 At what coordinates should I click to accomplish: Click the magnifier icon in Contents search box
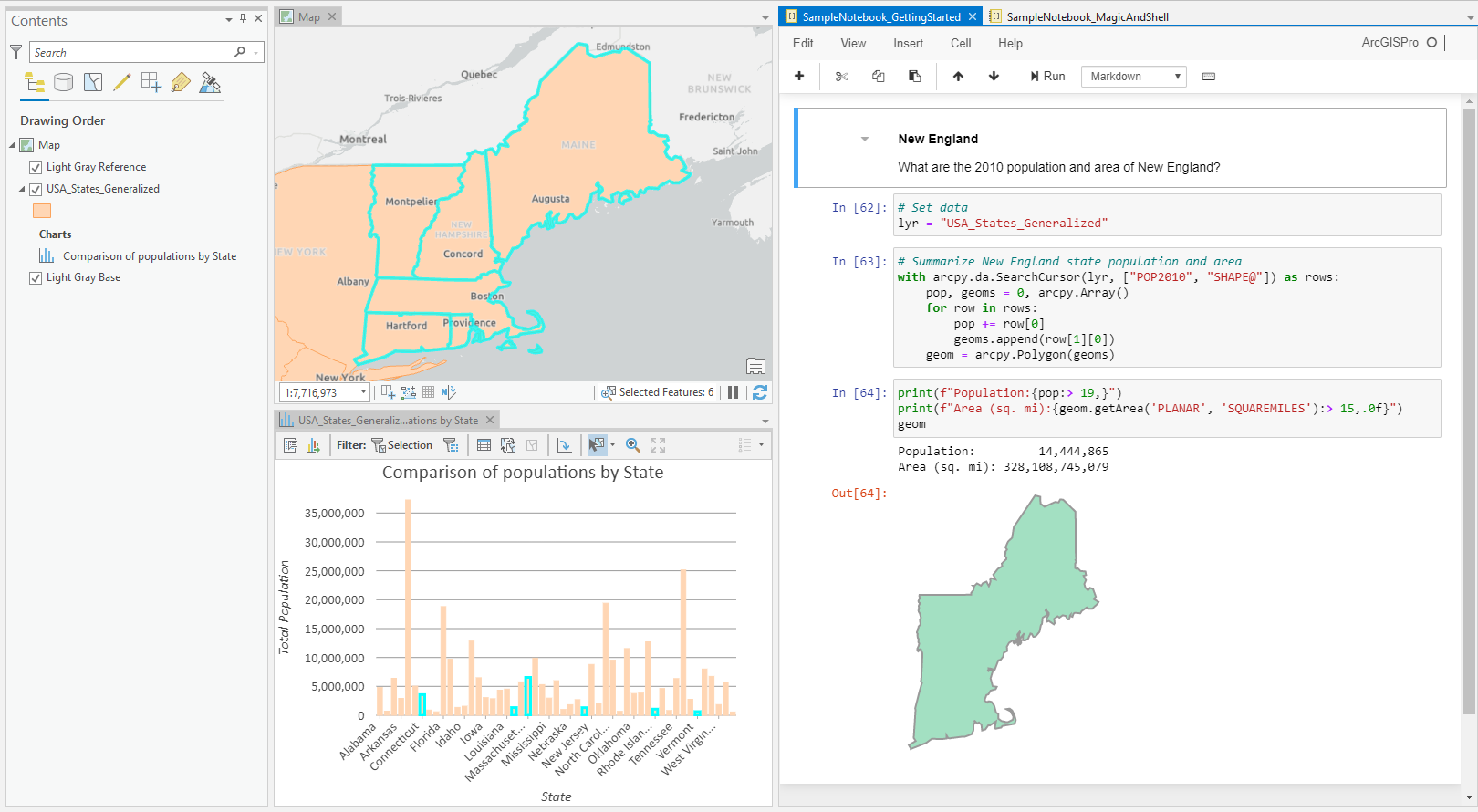point(240,52)
